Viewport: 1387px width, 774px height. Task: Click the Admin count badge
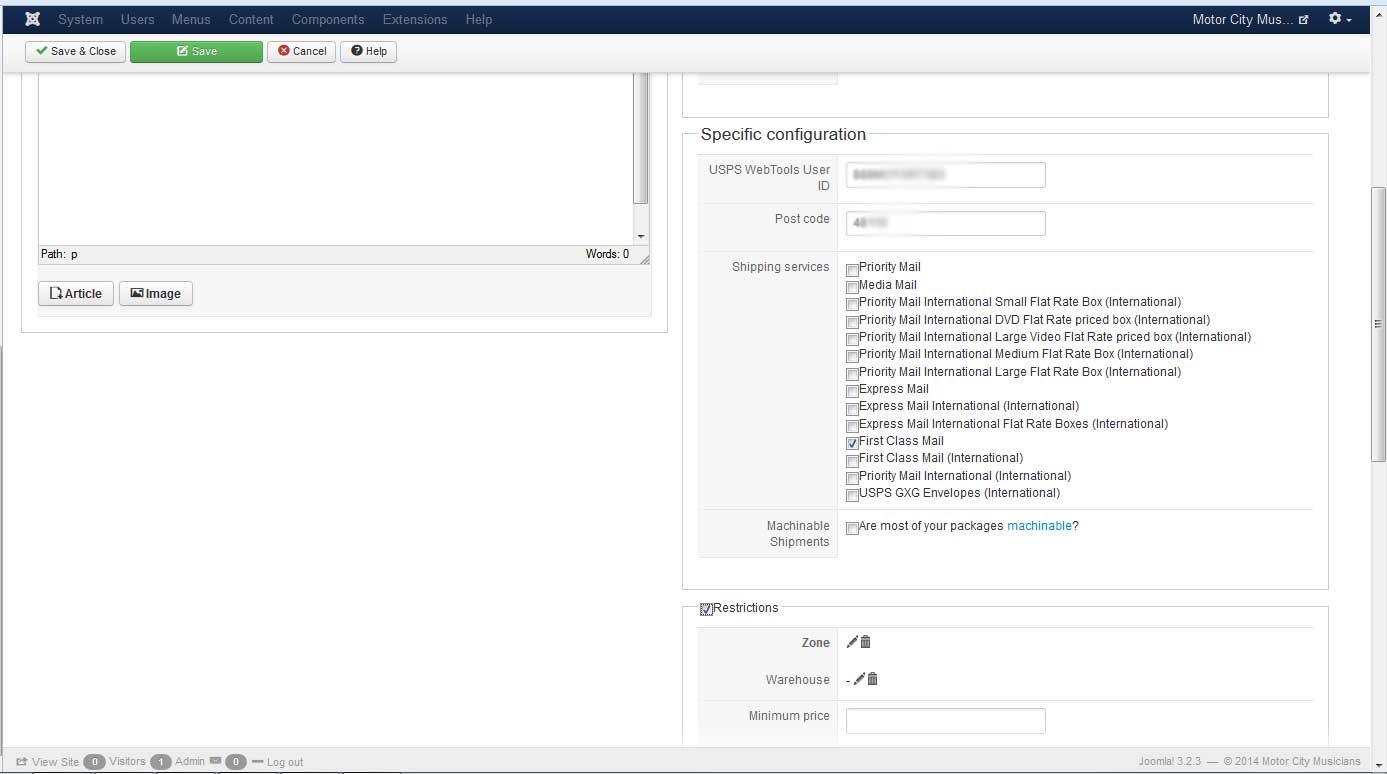161,762
